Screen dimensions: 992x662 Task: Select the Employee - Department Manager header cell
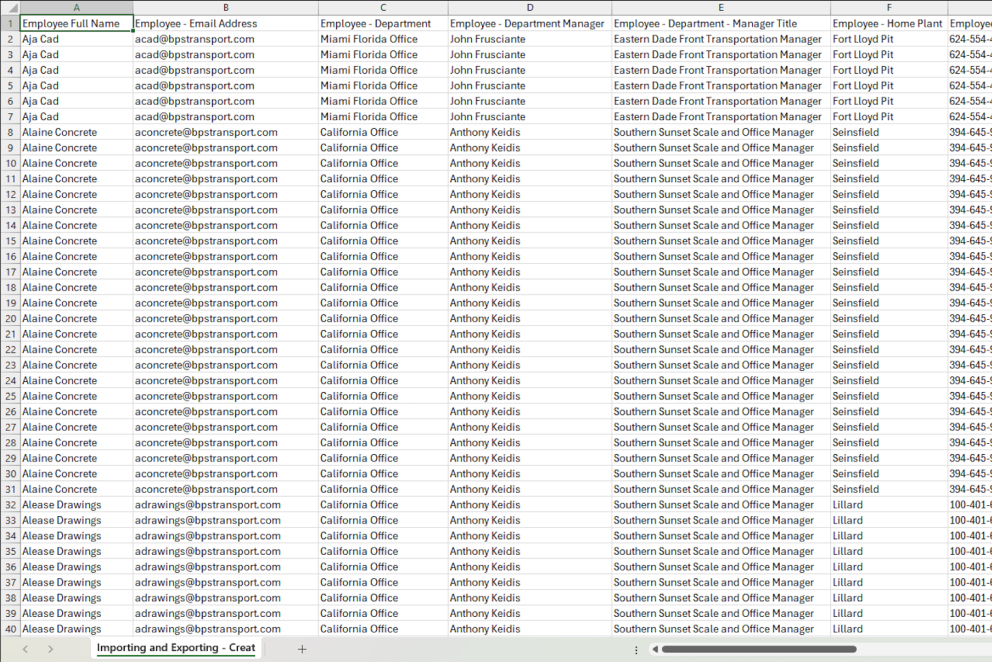coord(528,23)
